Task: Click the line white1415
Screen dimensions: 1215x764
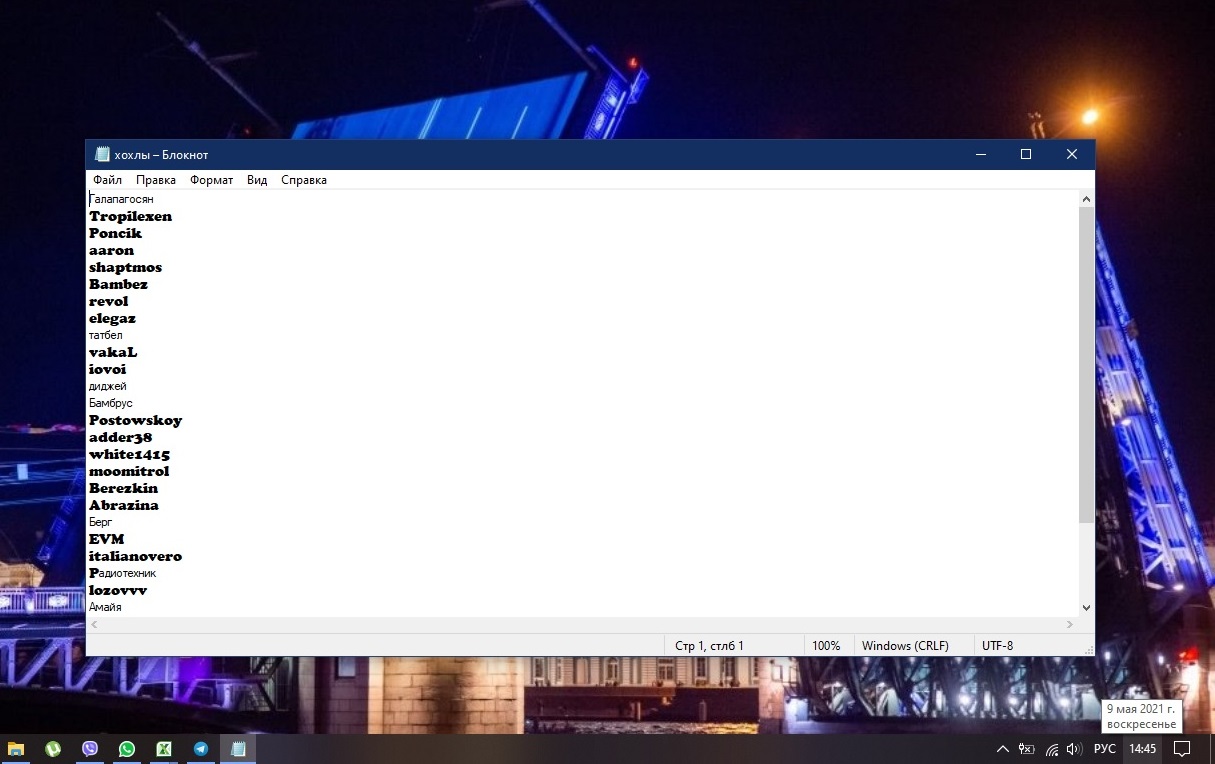Action: [x=129, y=454]
